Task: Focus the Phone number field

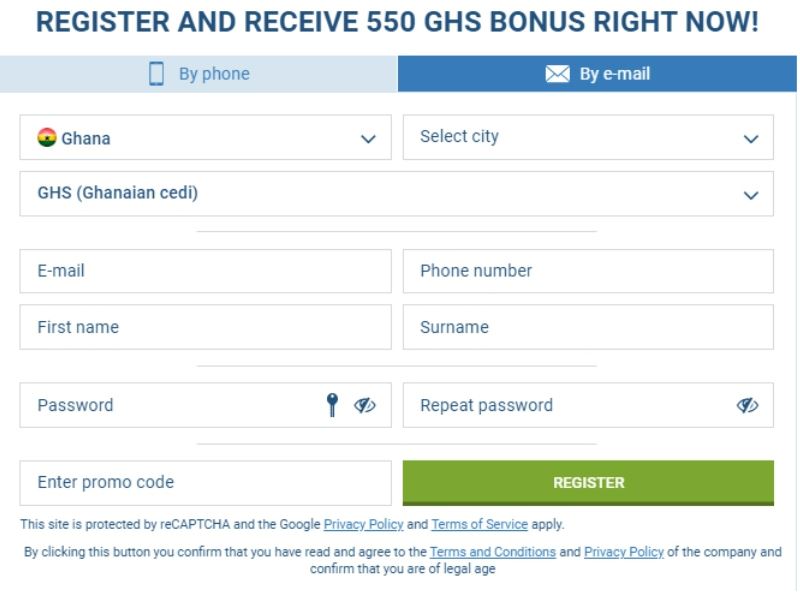Action: [588, 271]
